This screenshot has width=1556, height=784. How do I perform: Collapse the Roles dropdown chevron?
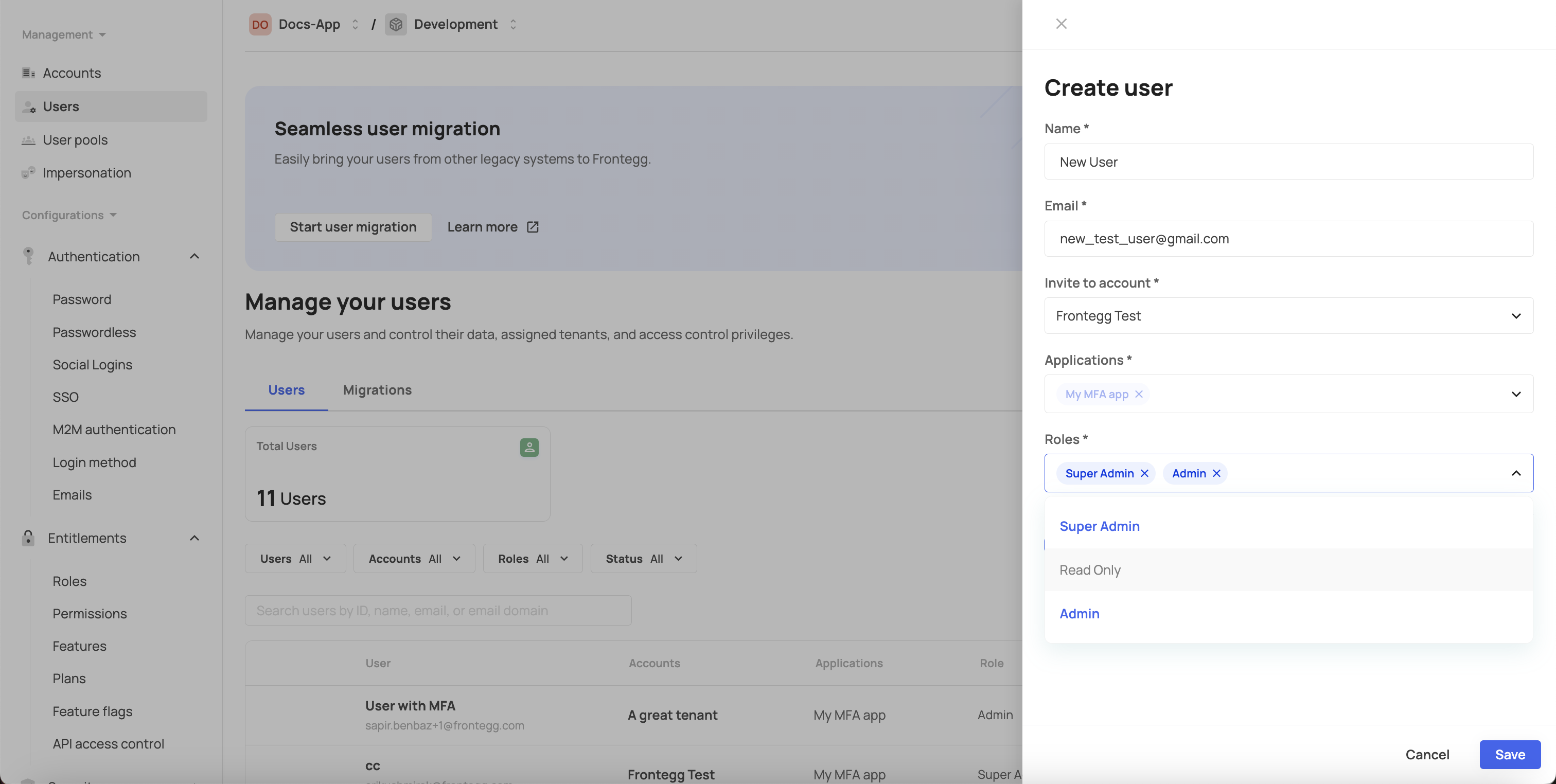[x=1515, y=474]
